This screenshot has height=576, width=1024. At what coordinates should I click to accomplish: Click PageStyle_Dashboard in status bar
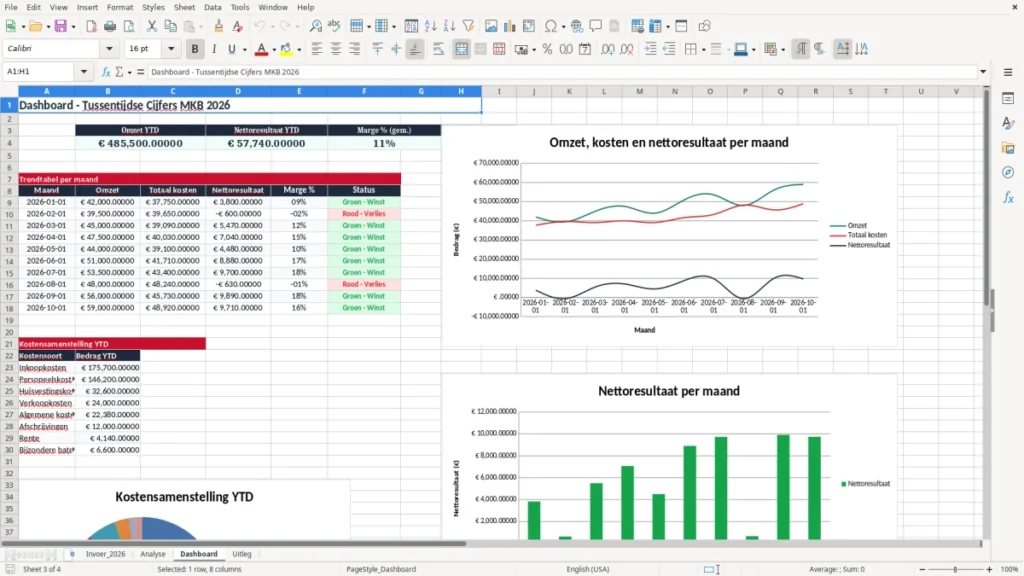pyautogui.click(x=381, y=569)
